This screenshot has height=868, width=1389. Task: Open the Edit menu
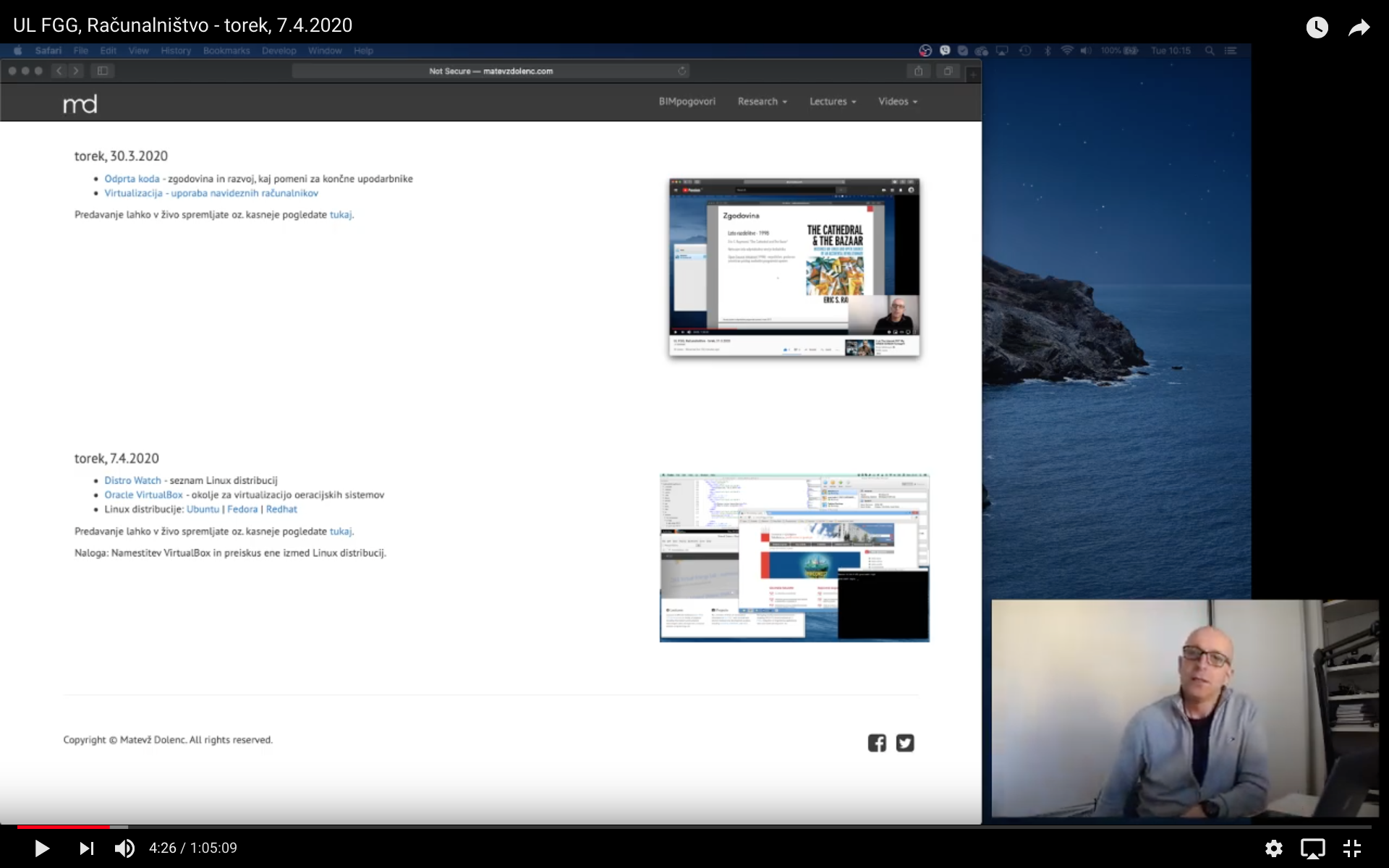click(x=109, y=51)
